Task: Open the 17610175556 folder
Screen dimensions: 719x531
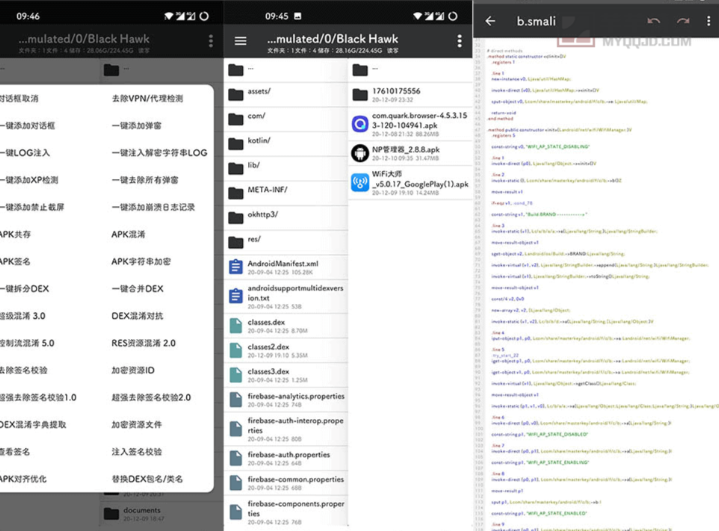Action: coord(410,94)
